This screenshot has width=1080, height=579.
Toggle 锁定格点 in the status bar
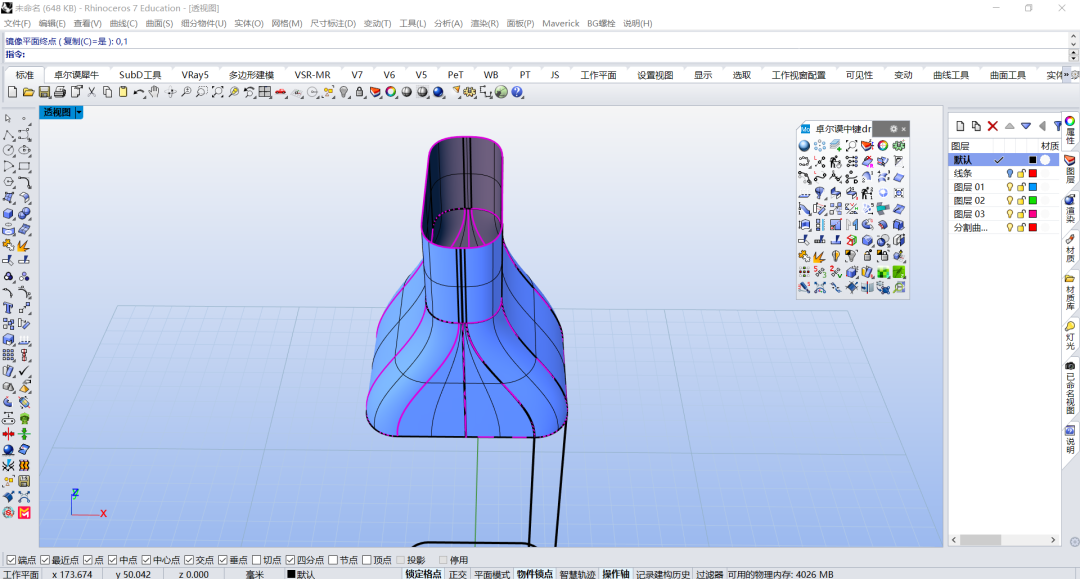[x=423, y=574]
